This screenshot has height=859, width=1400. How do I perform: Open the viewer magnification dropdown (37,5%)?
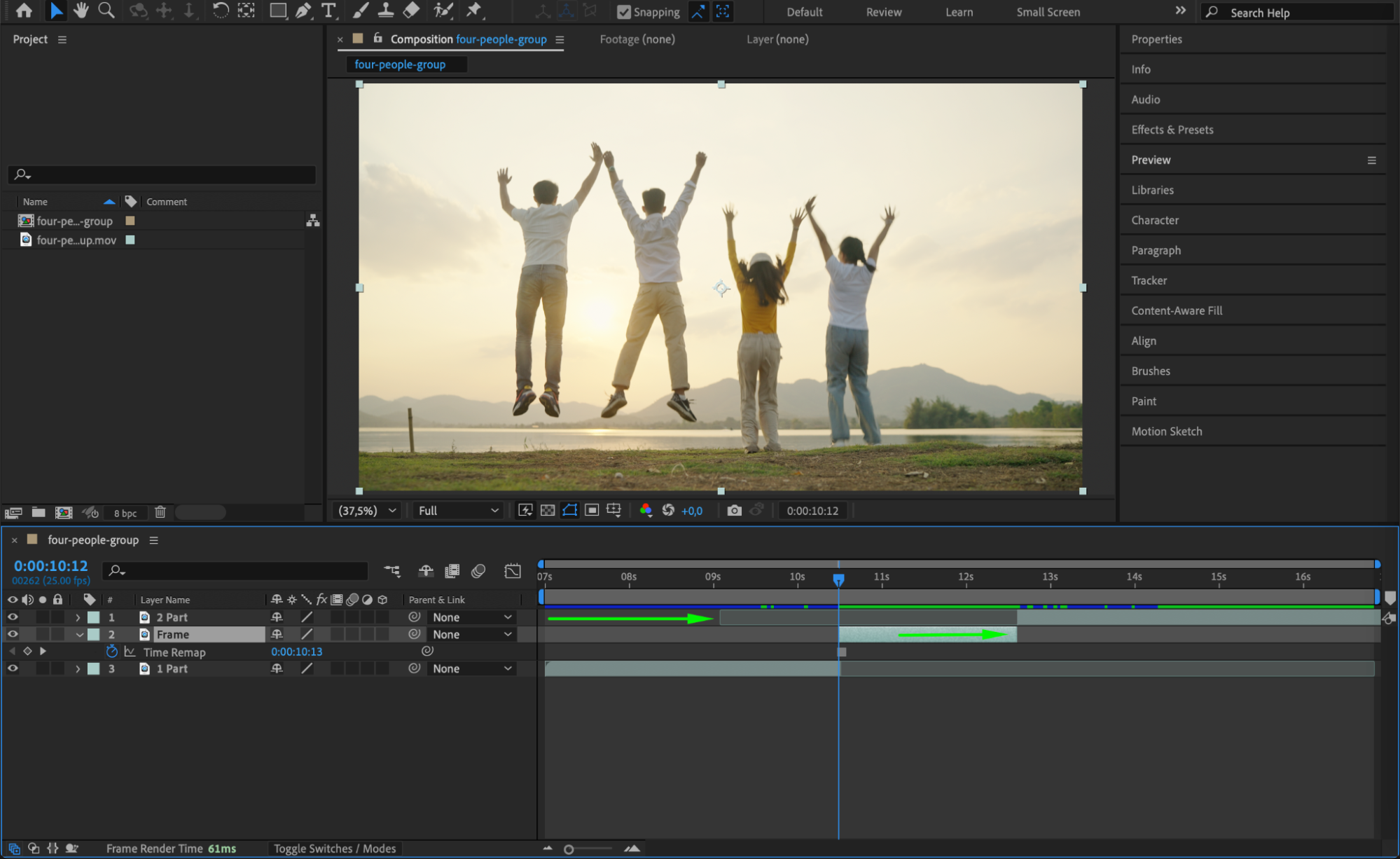pos(368,511)
